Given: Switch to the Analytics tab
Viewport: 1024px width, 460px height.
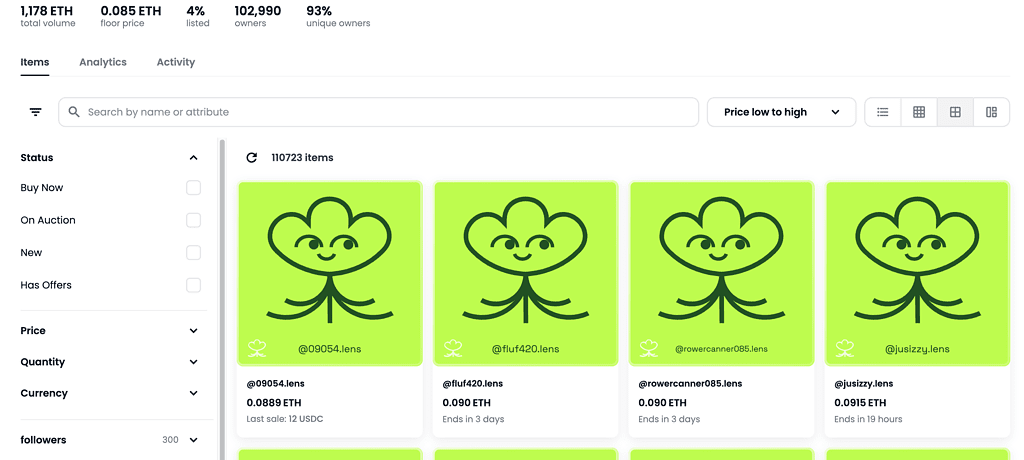Looking at the screenshot, I should click(x=103, y=62).
